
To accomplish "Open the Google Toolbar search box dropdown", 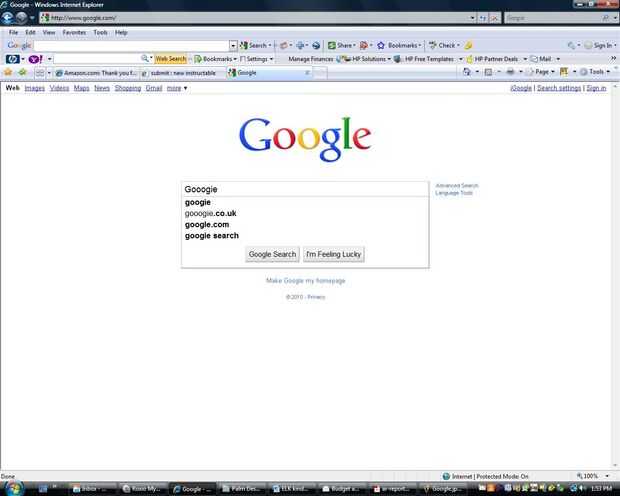I will [233, 45].
